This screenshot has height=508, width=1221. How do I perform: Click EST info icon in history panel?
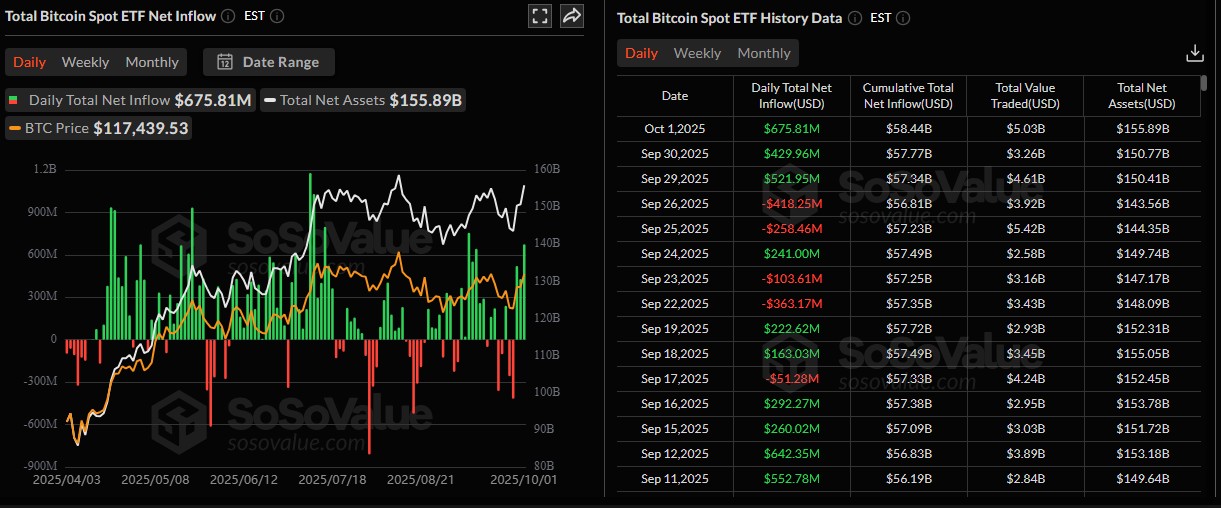coord(903,18)
